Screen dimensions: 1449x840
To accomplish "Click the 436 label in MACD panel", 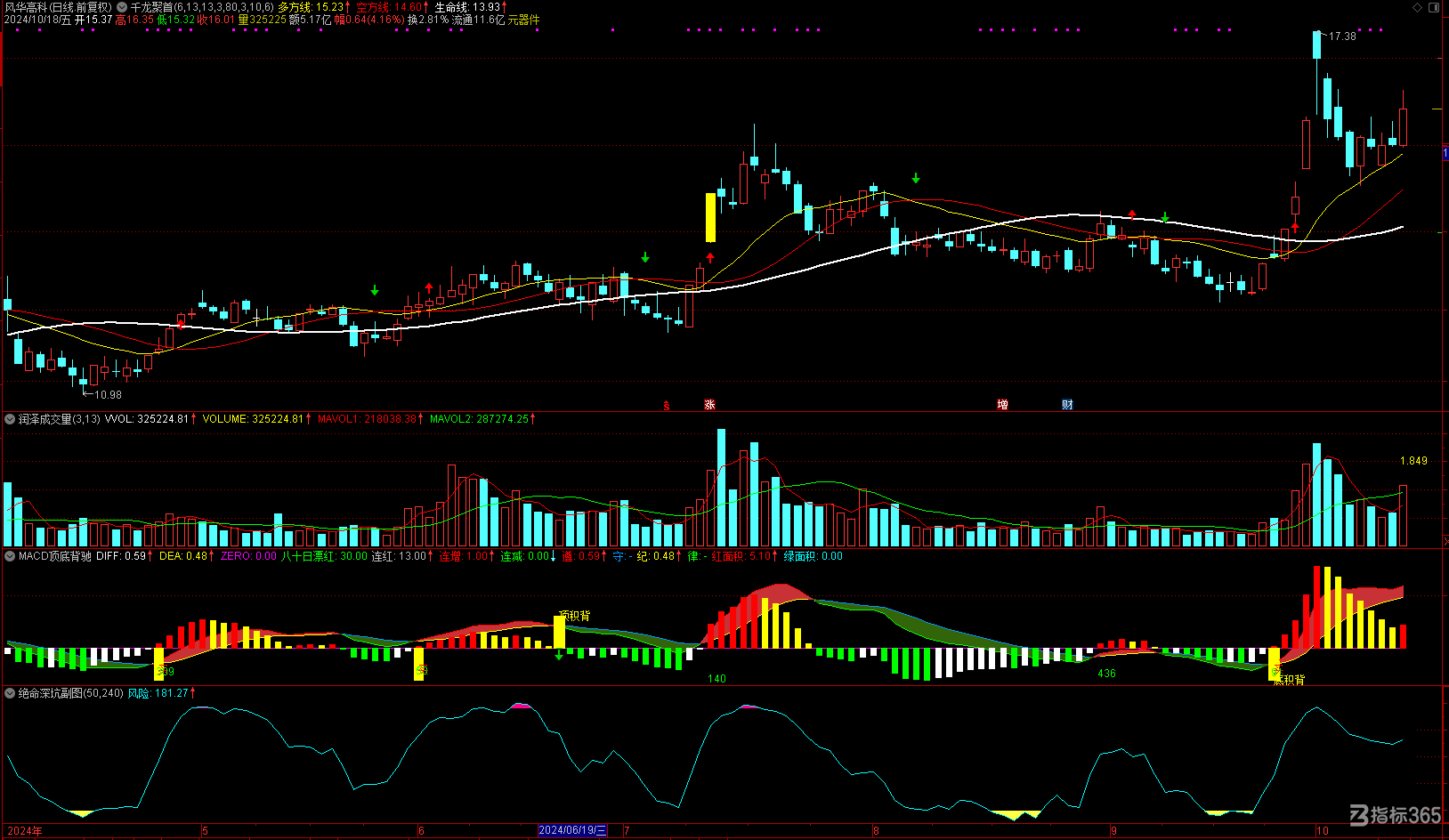I will pyautogui.click(x=1106, y=674).
